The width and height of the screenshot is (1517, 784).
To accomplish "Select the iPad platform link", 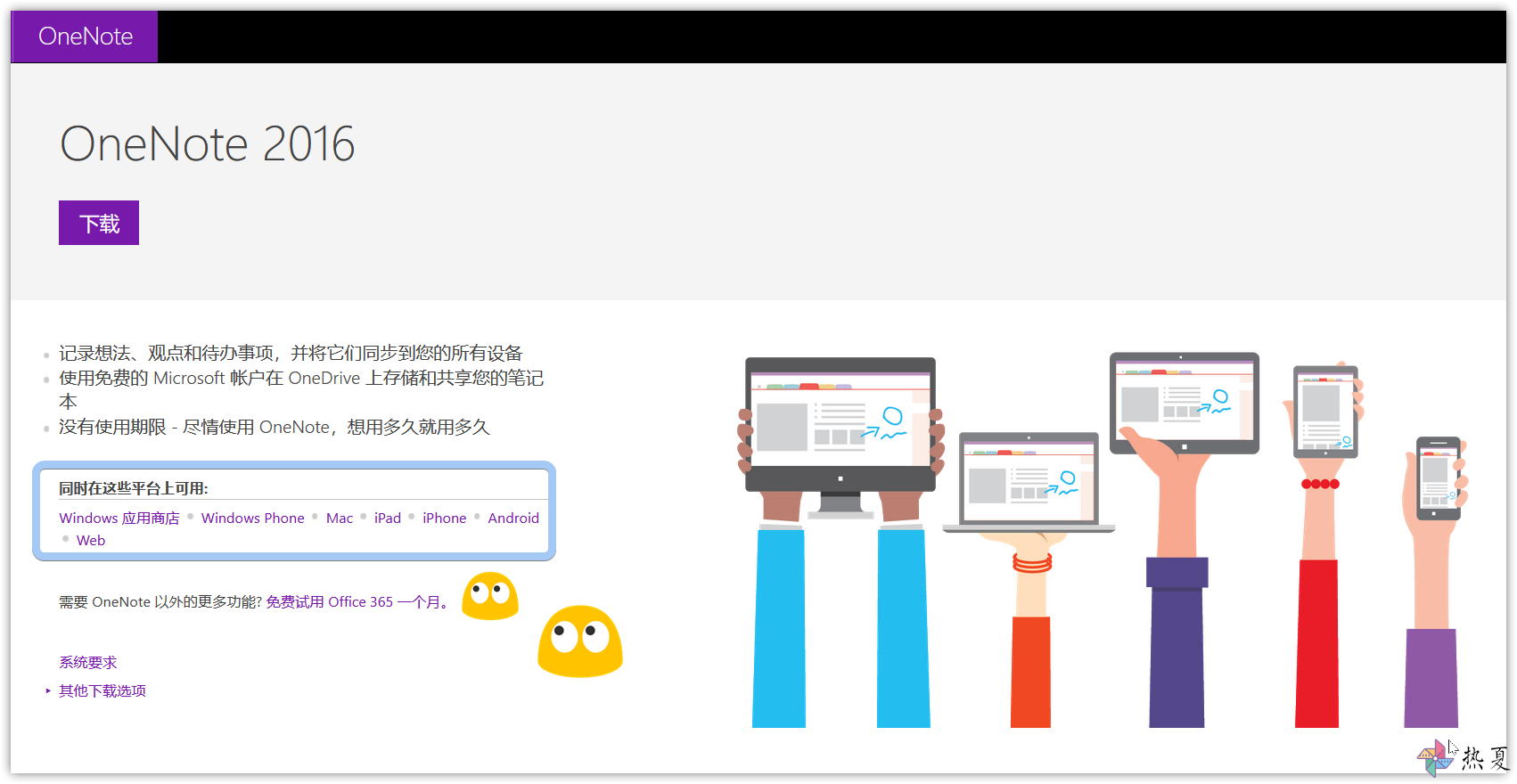I will pos(388,518).
